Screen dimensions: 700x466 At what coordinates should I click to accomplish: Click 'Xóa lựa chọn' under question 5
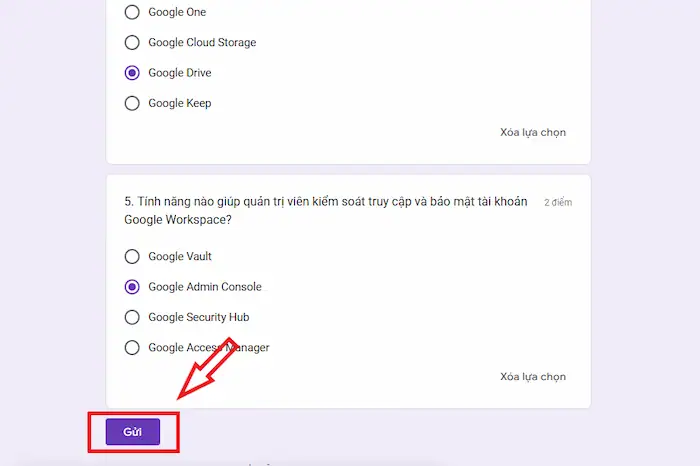coord(532,377)
